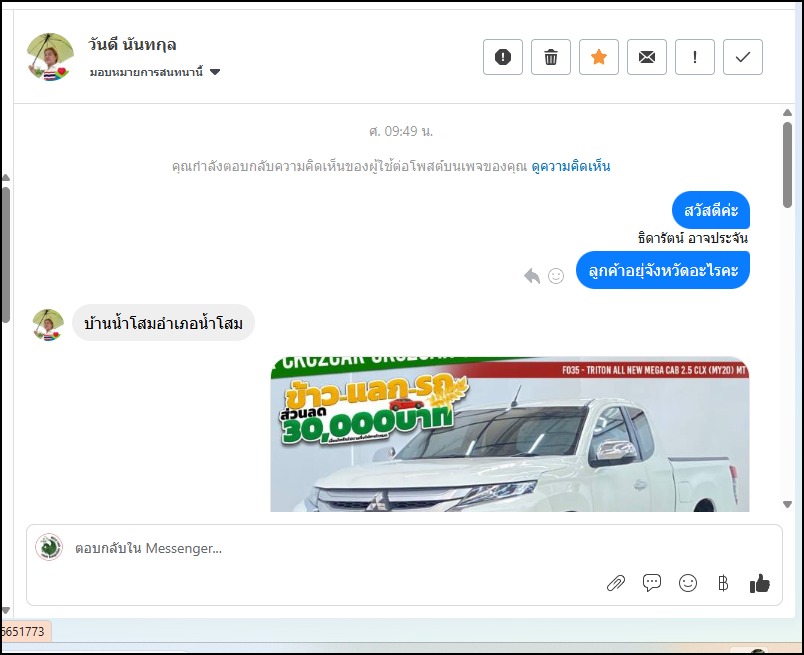Click sender name ธิดารัตน์ อาจประจัน
The image size is (804, 655).
click(693, 238)
